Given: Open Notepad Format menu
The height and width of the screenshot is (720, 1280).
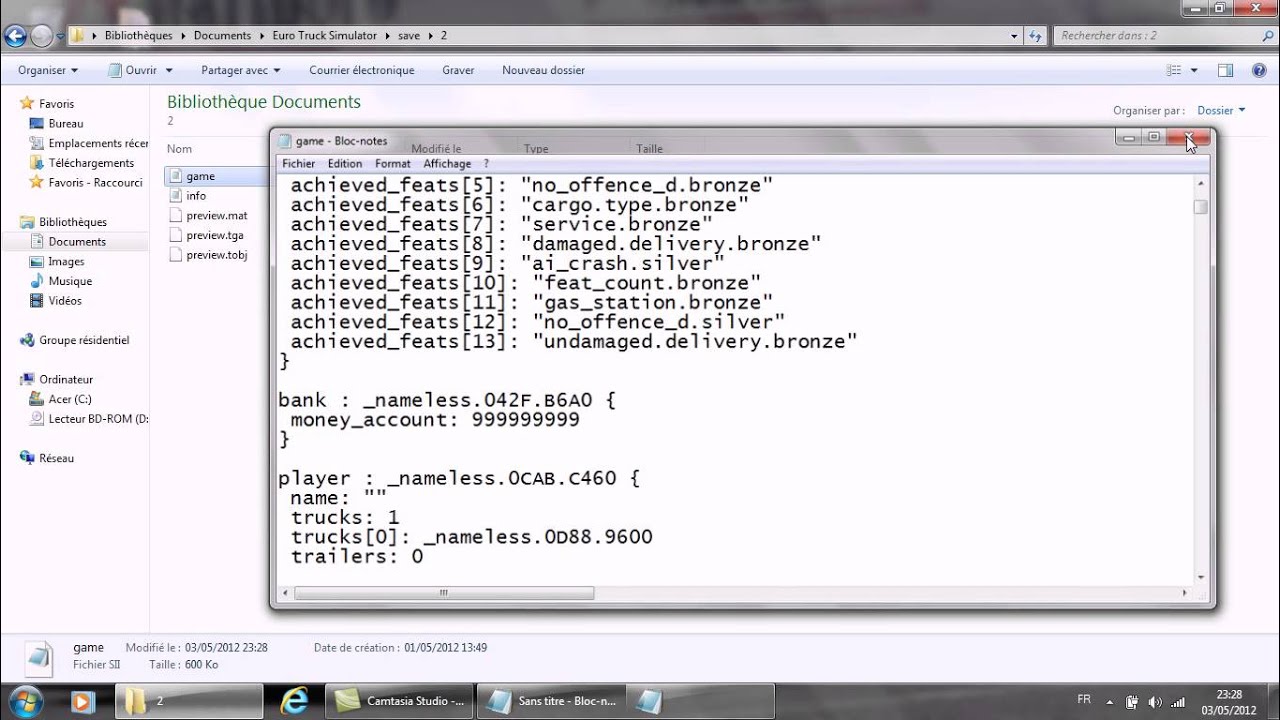Looking at the screenshot, I should pyautogui.click(x=393, y=164).
